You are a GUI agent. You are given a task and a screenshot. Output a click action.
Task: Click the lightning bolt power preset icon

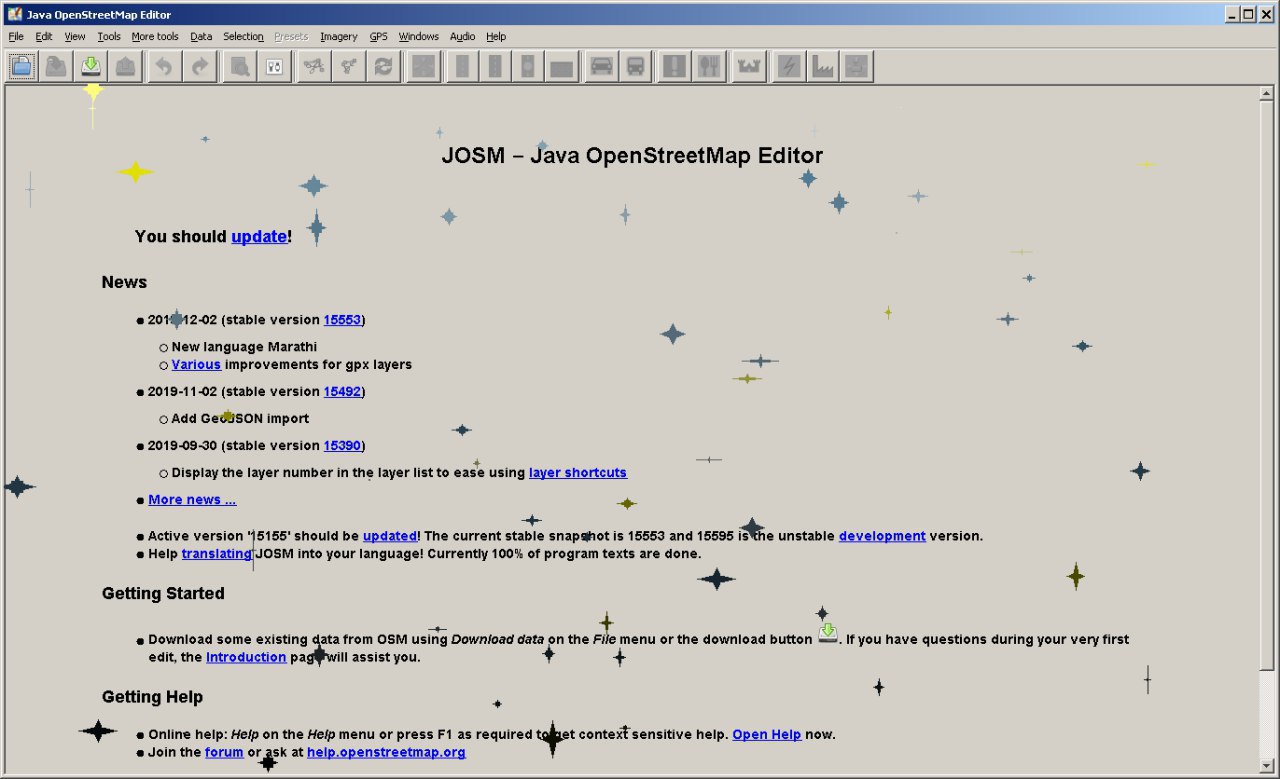789,67
